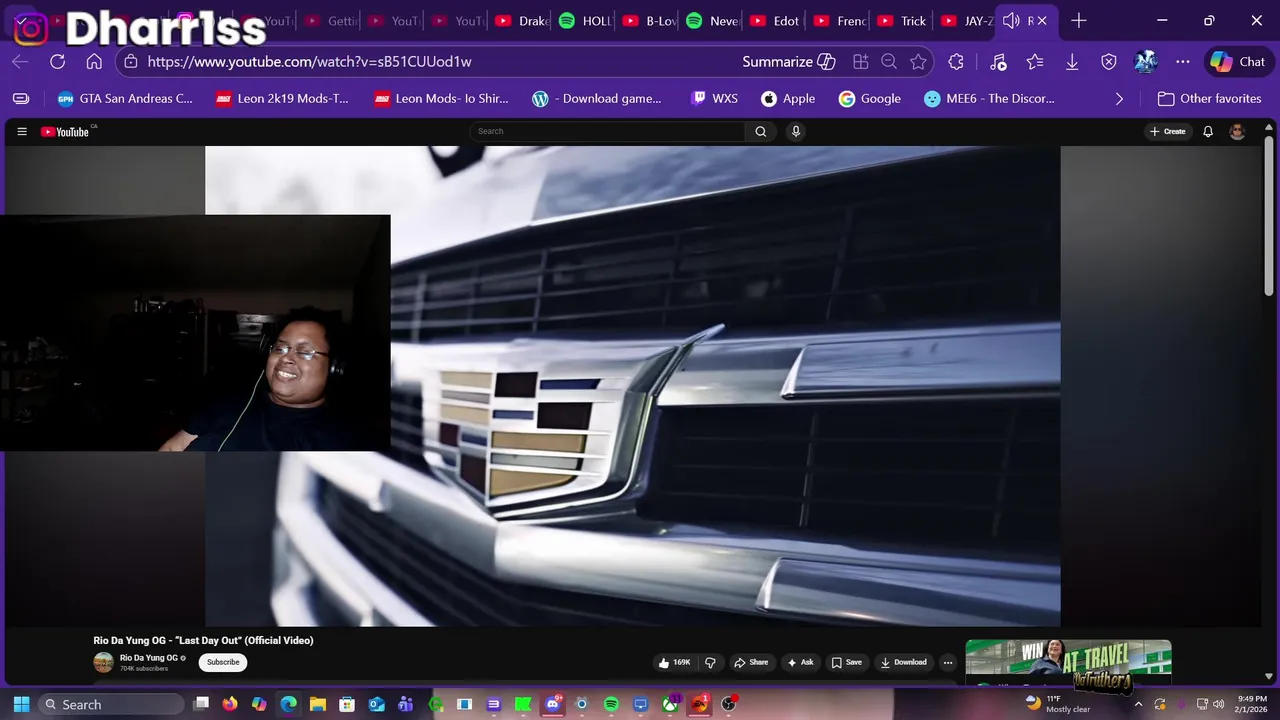The image size is (1280, 720).
Task: Expand more bookmarks chevron
Action: [x=1119, y=99]
